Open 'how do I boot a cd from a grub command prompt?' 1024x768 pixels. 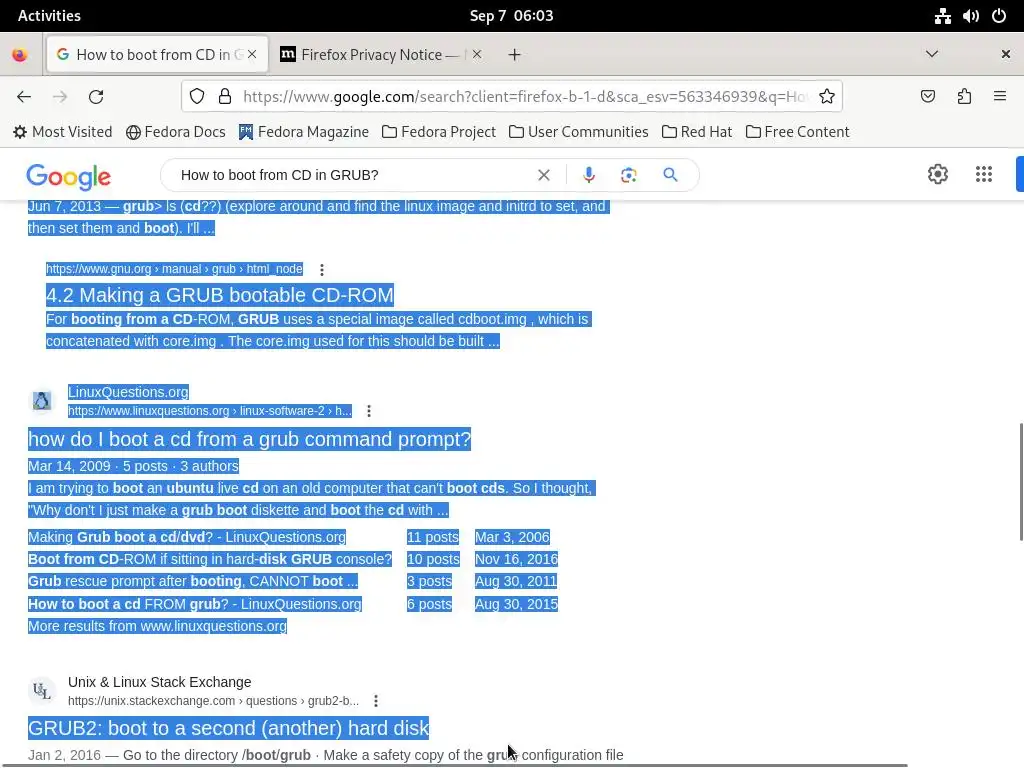pos(249,440)
